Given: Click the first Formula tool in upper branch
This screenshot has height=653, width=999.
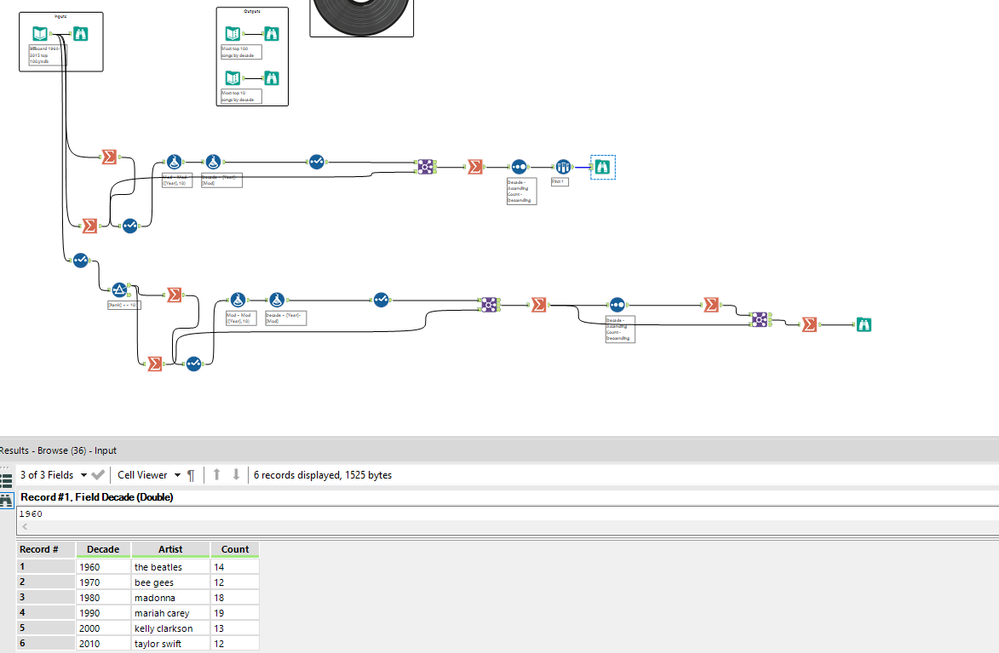Looking at the screenshot, I should pos(174,162).
